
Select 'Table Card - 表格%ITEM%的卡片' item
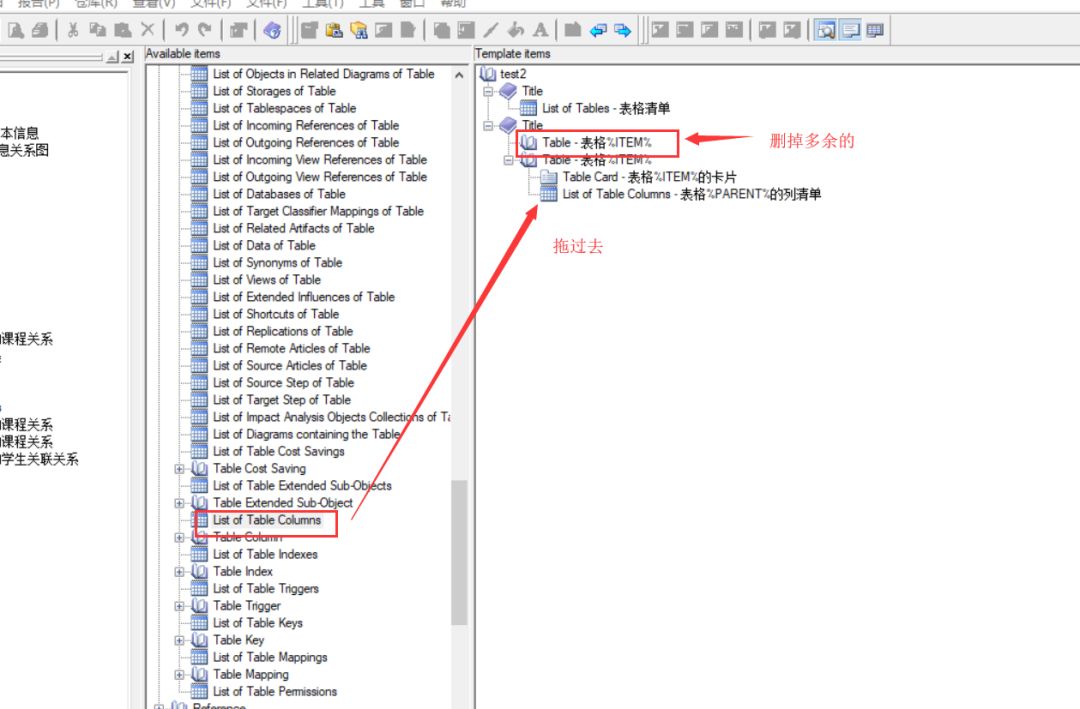(x=650, y=177)
